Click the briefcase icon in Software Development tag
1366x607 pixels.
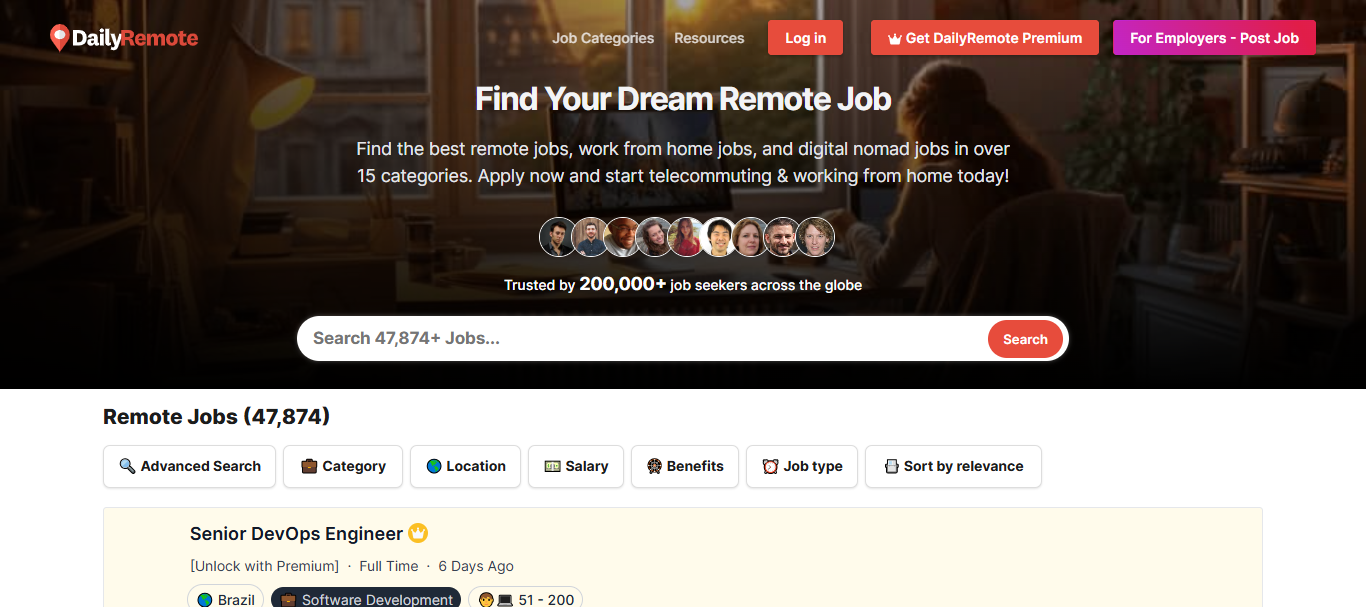click(x=288, y=600)
